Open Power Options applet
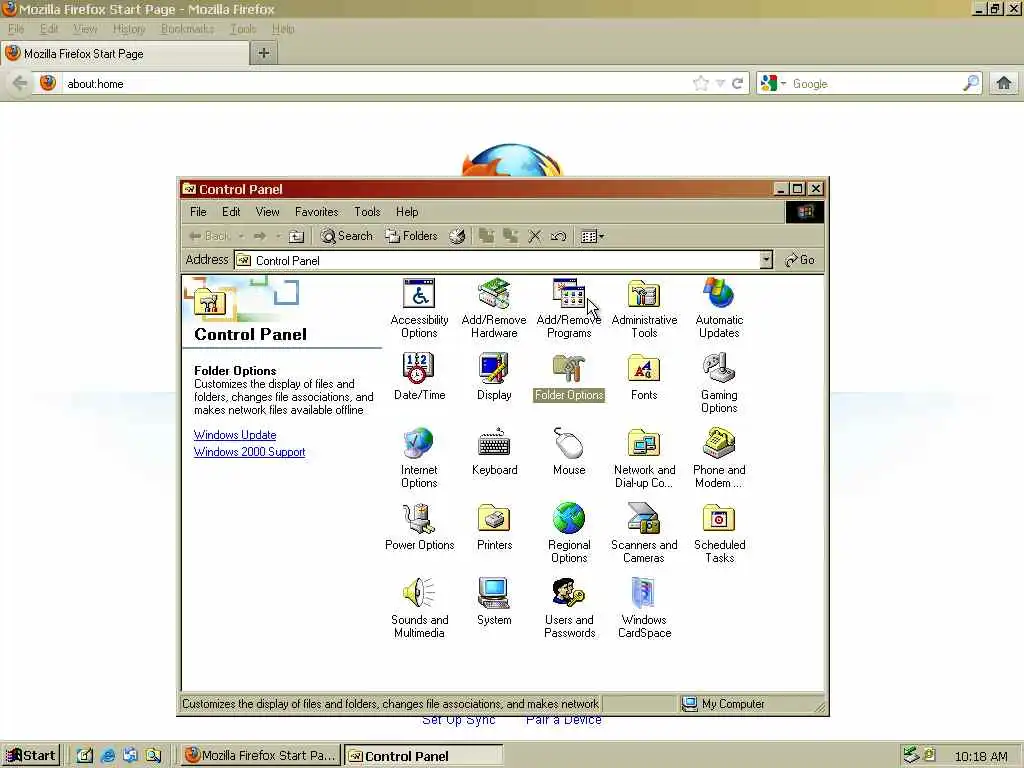 point(419,527)
